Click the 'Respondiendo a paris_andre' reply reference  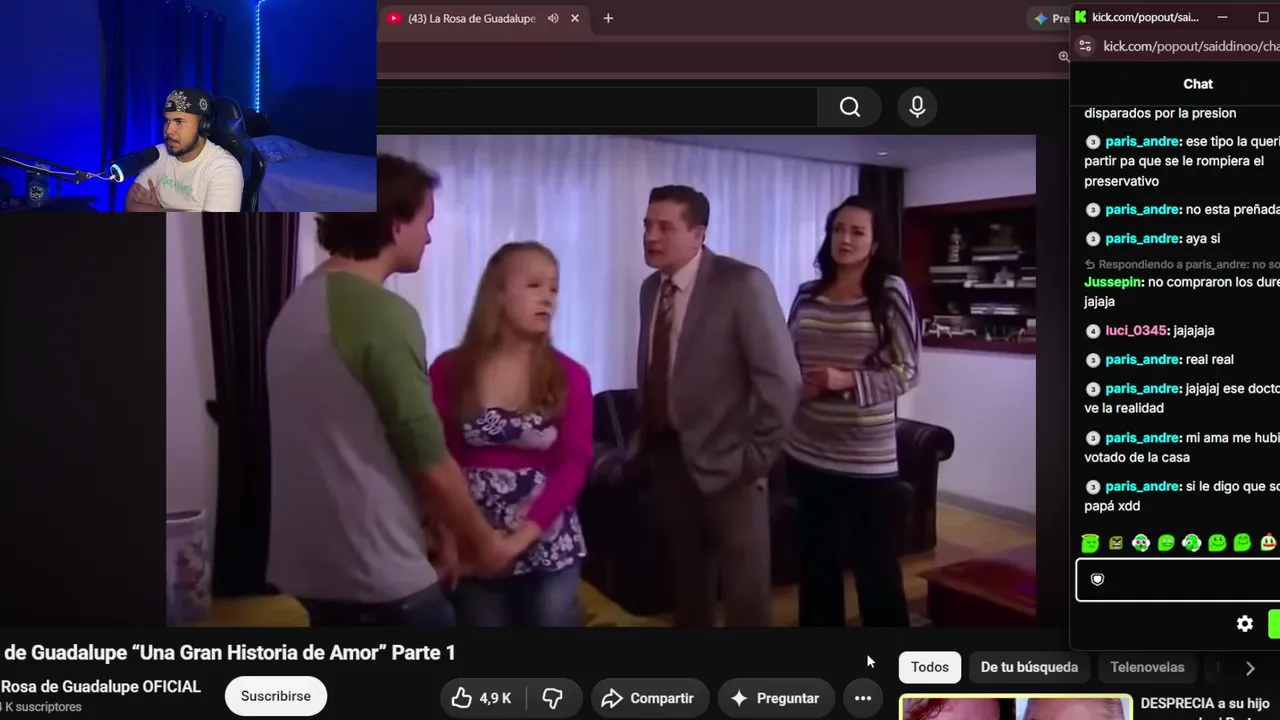point(1182,264)
